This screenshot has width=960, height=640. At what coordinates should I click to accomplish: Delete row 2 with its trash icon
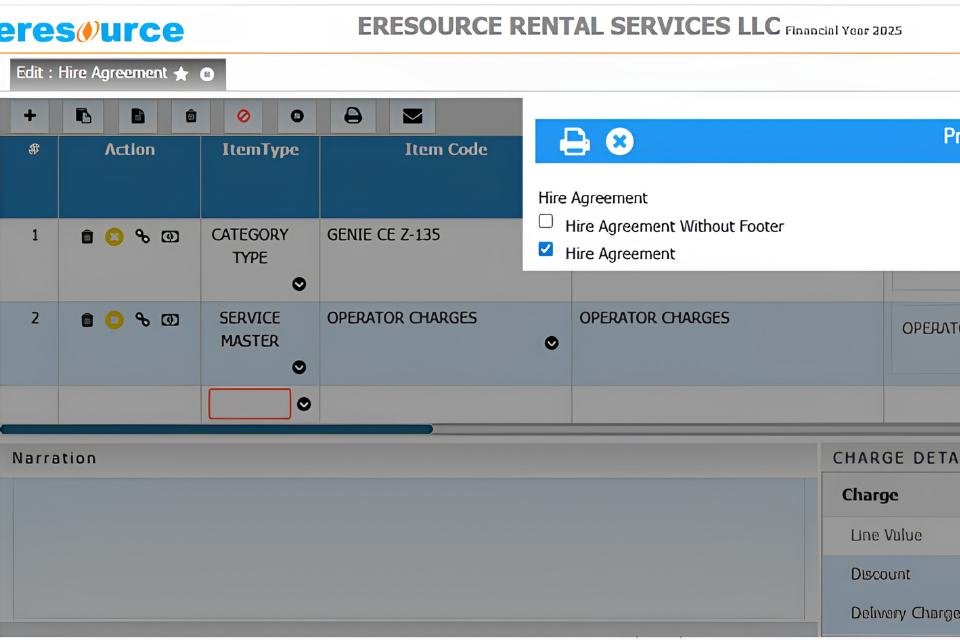pos(87,320)
